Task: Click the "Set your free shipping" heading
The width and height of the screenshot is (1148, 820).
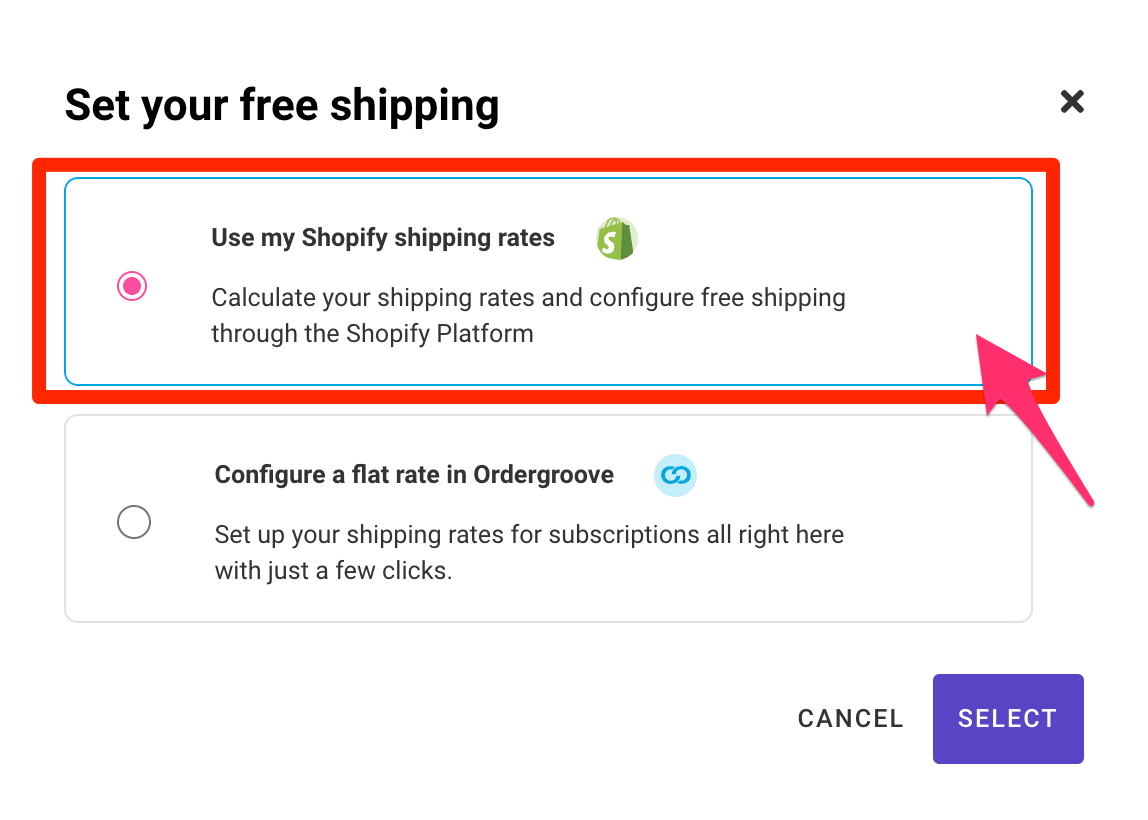Action: click(281, 104)
